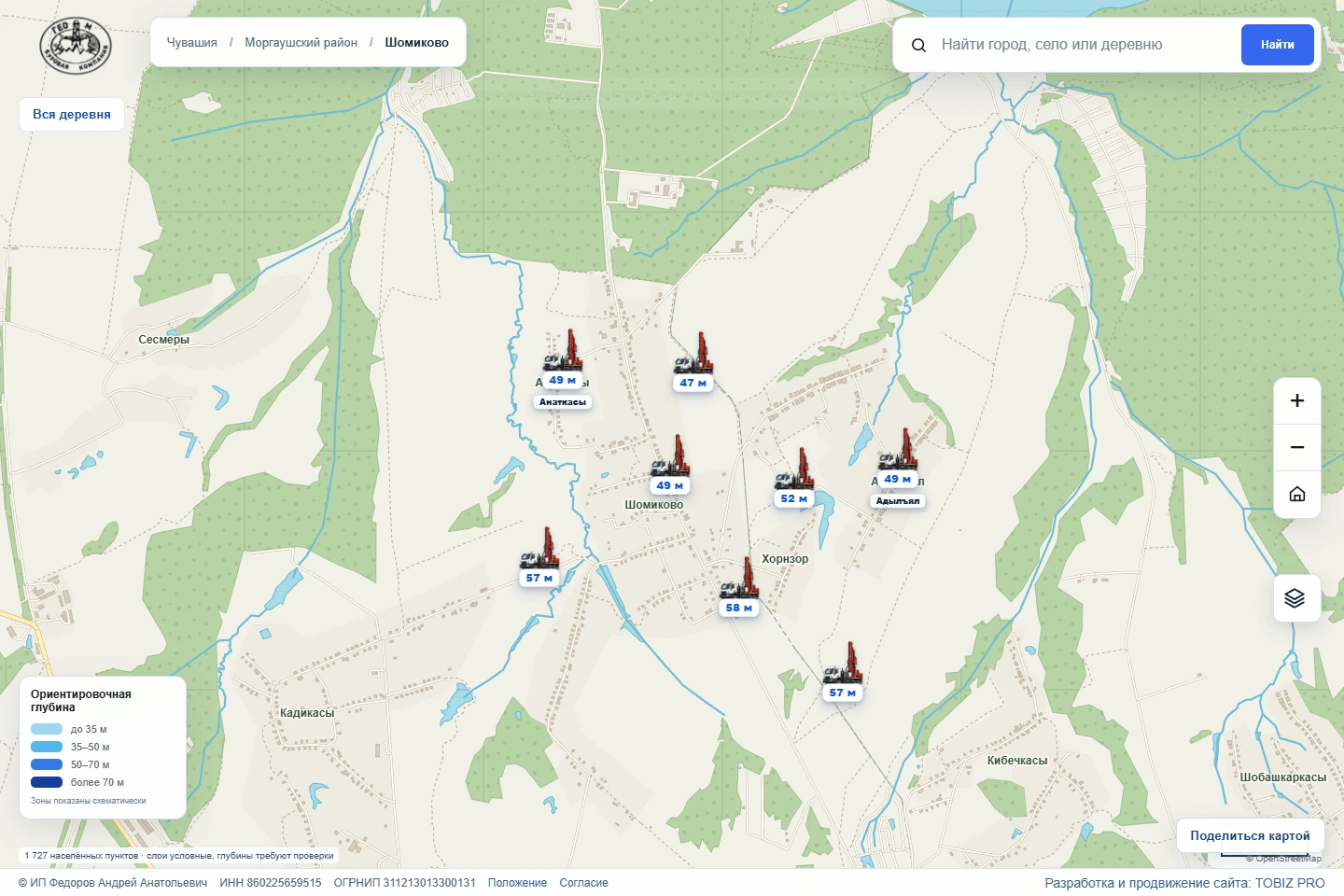Zoom out with the minus button
Screen dimensions: 1344x896
1297,448
